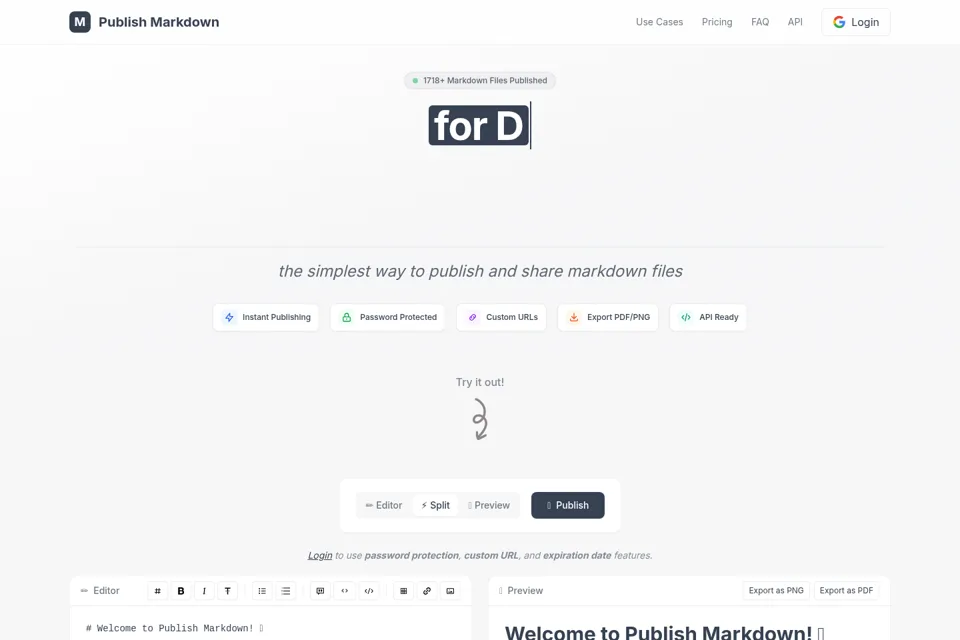960x640 pixels.
Task: Apply italic formatting in the editor toolbar
Action: pyautogui.click(x=204, y=591)
